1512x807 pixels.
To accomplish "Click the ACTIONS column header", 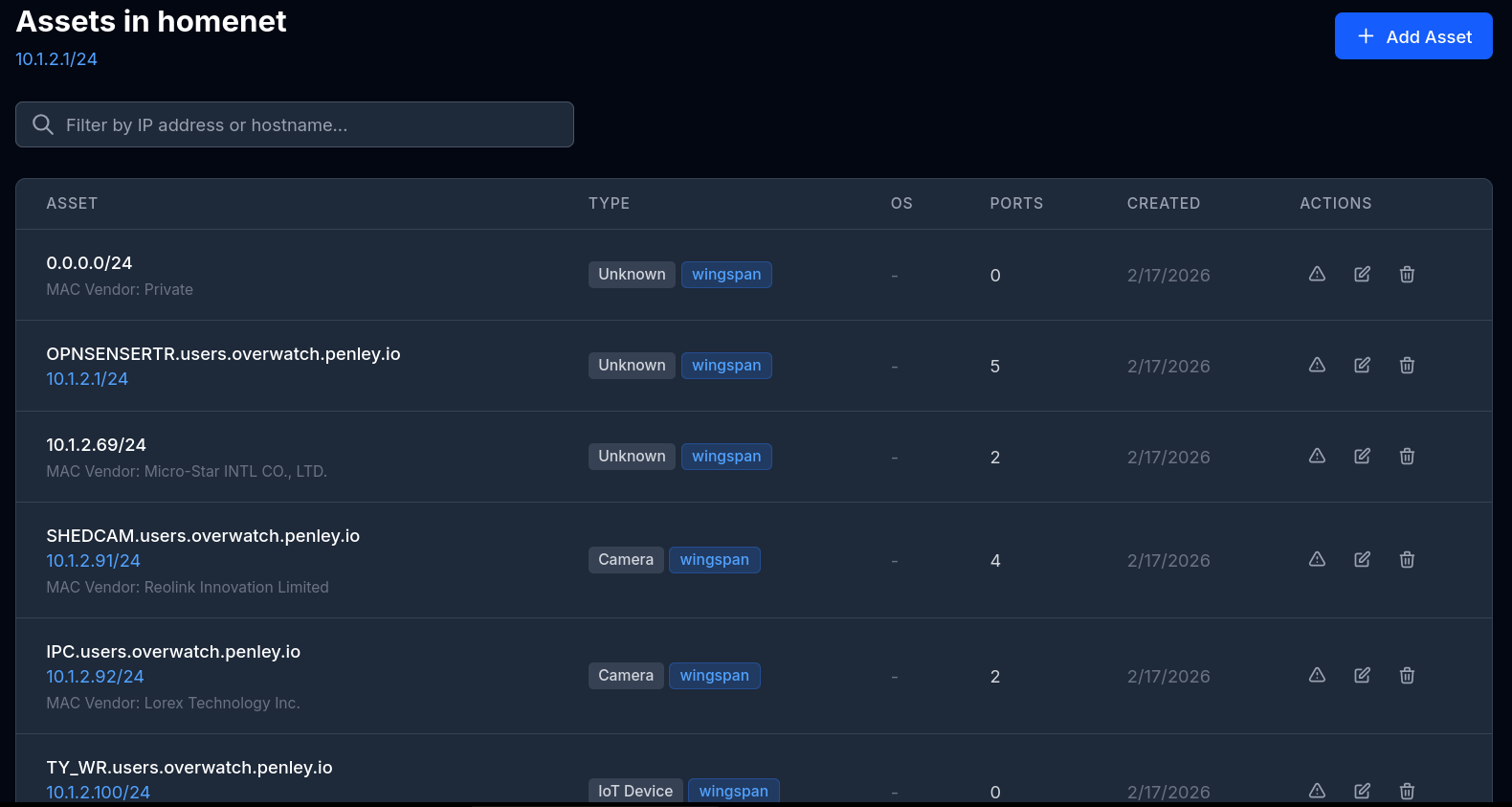I will (1336, 203).
